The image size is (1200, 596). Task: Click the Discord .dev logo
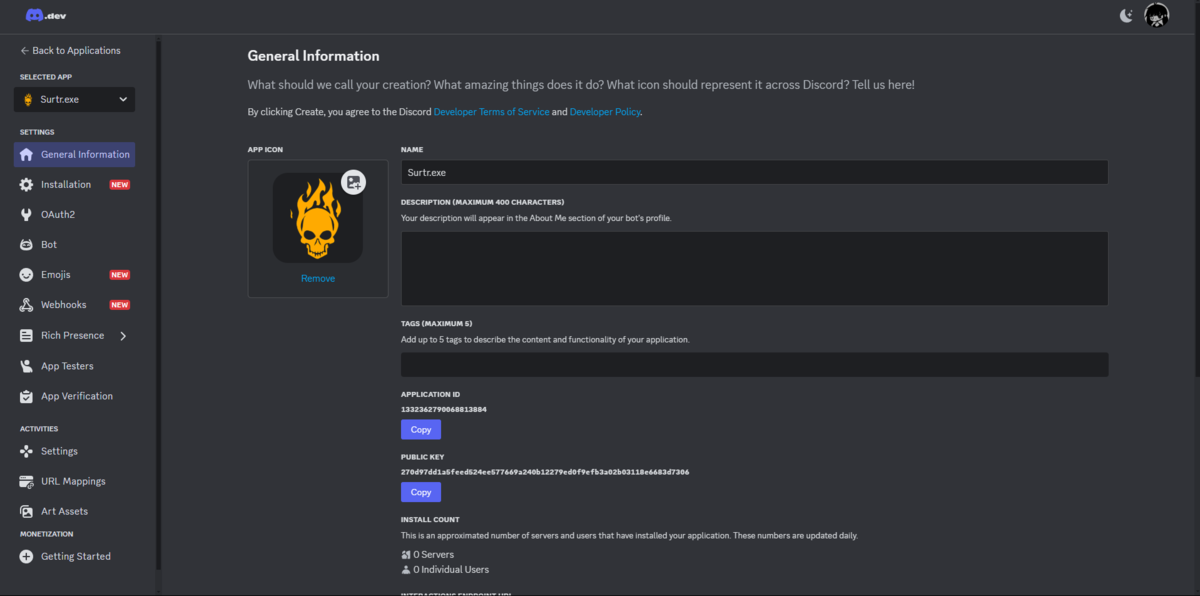(x=46, y=16)
